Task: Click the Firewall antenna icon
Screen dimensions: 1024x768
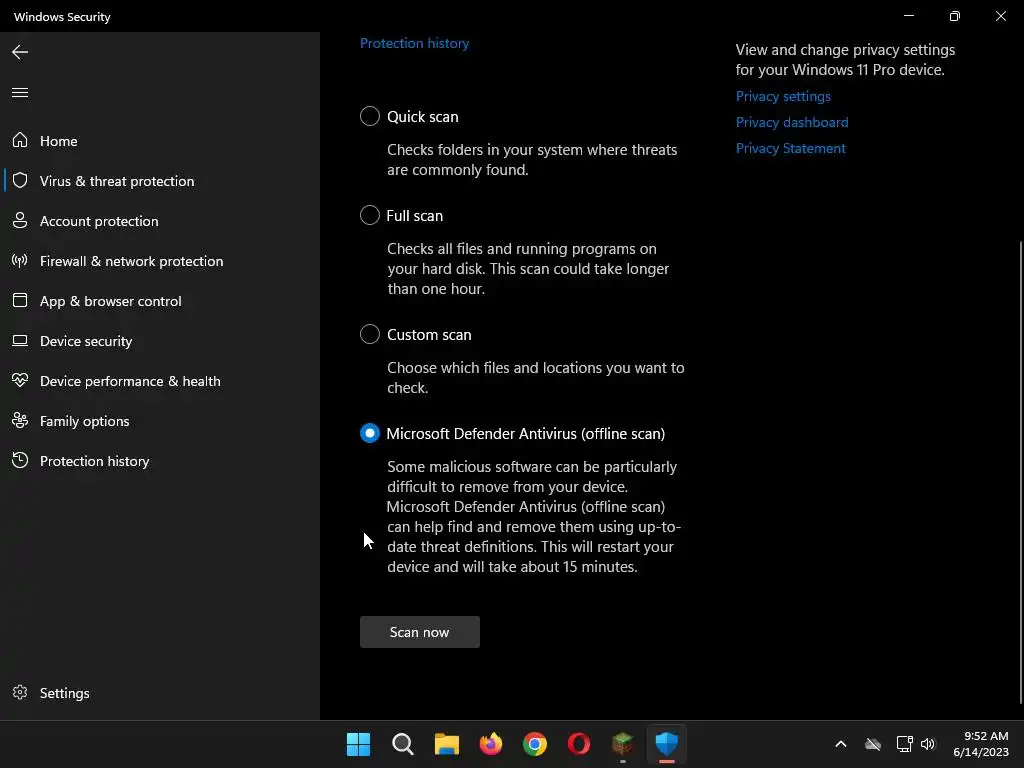Action: pos(20,261)
